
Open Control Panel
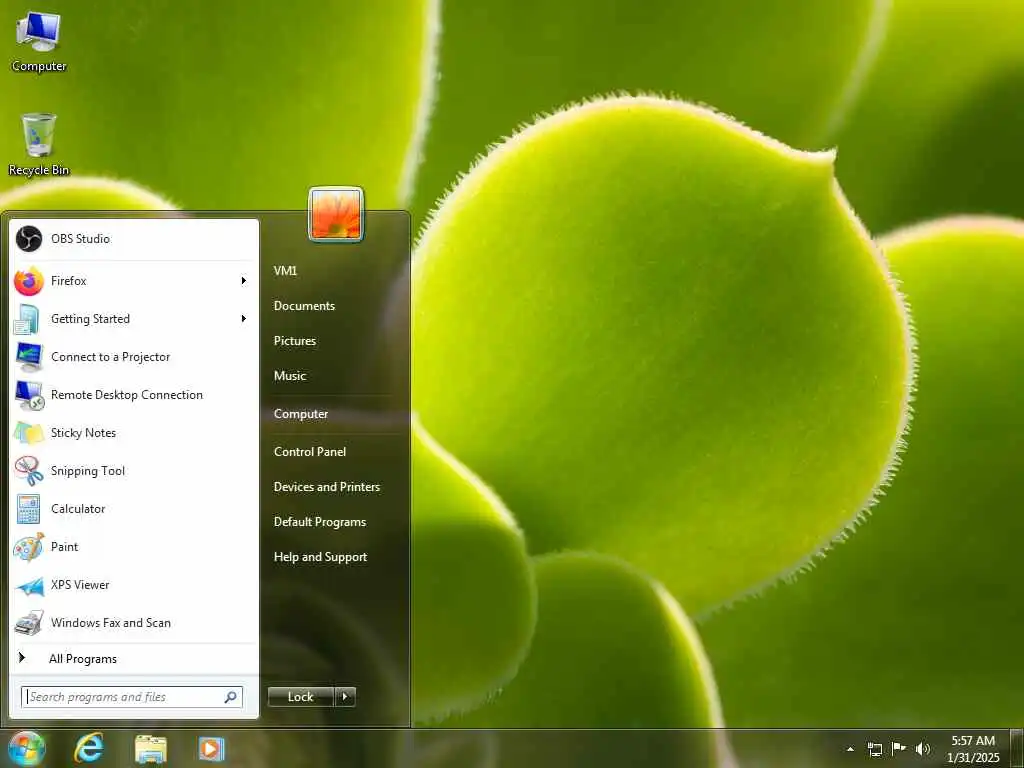click(310, 452)
